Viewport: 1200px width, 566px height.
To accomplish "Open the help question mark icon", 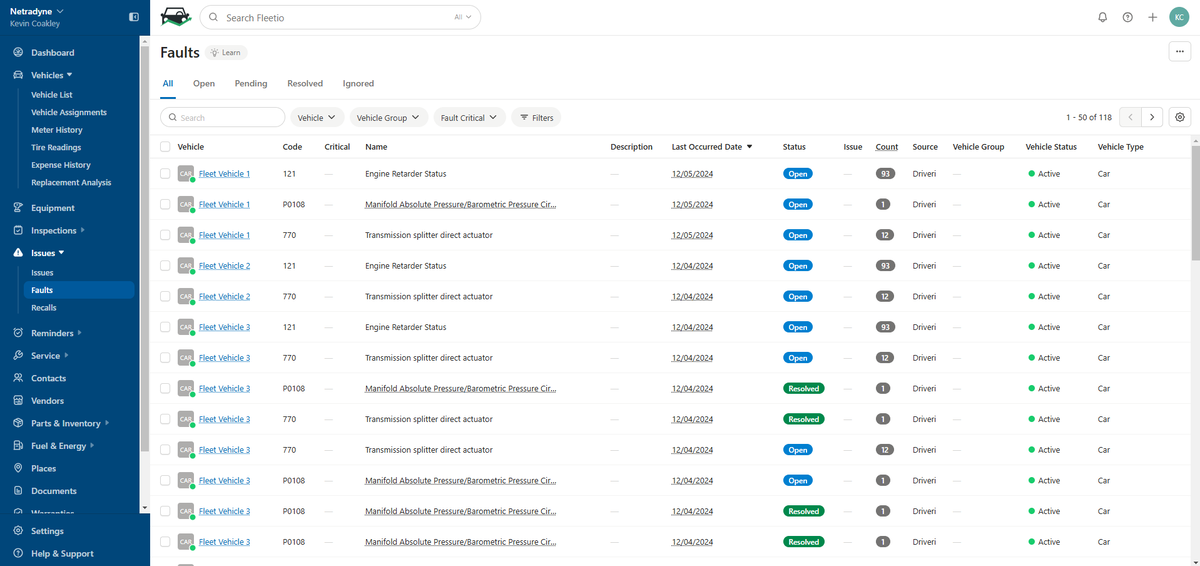I will pyautogui.click(x=1128, y=17).
